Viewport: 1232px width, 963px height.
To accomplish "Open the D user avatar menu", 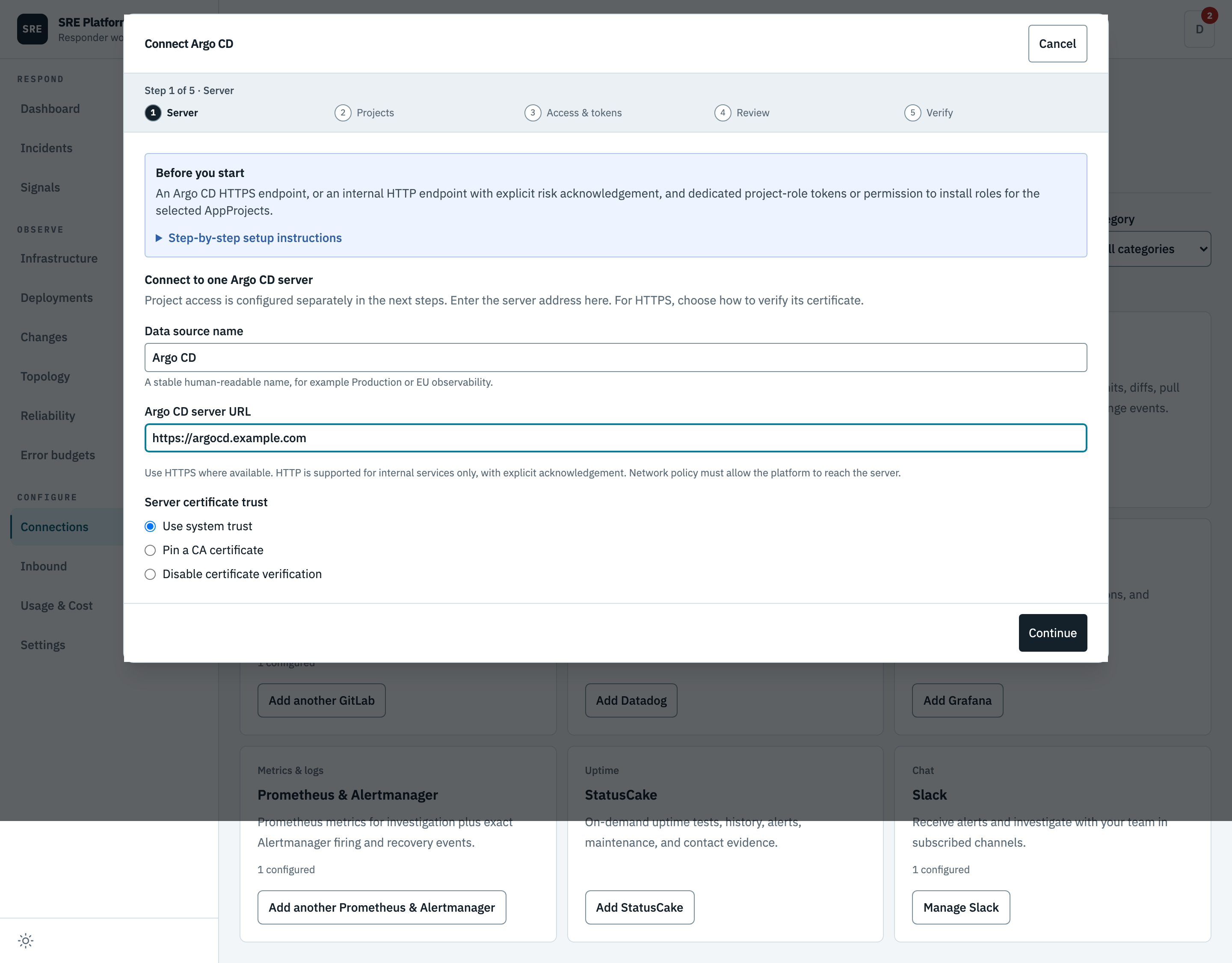I will 1199,30.
